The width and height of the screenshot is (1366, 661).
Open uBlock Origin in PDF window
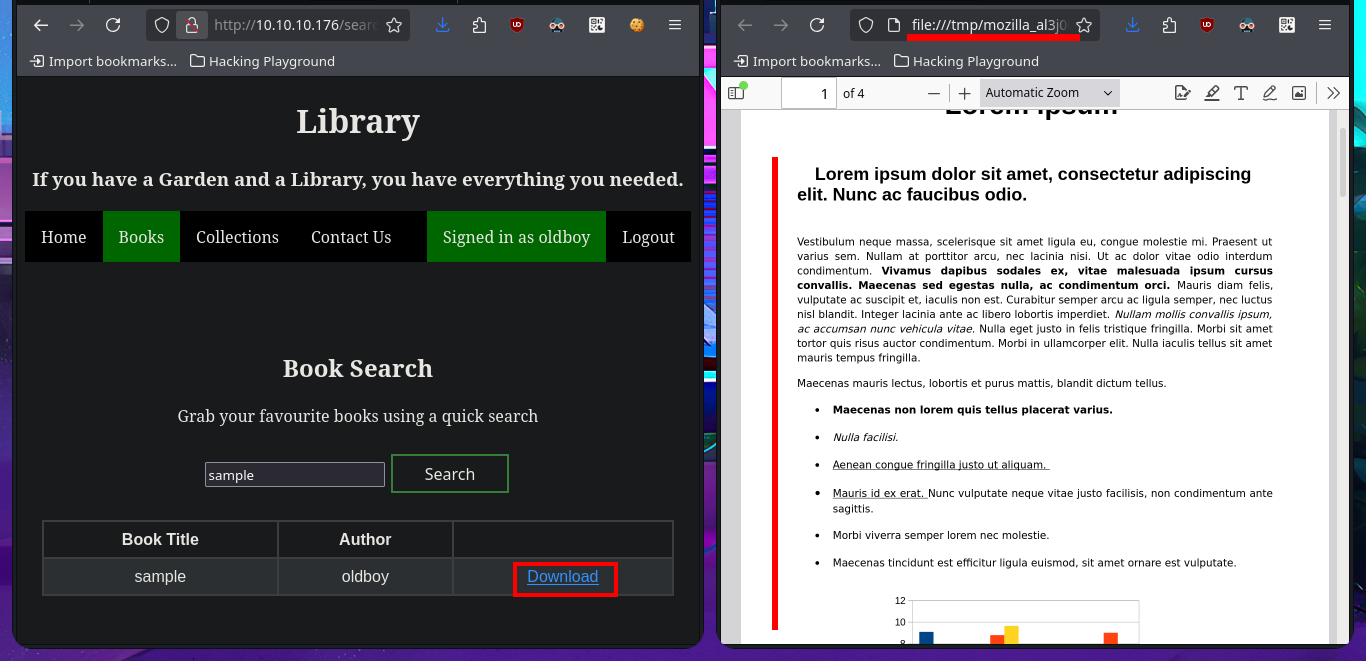pyautogui.click(x=1206, y=25)
